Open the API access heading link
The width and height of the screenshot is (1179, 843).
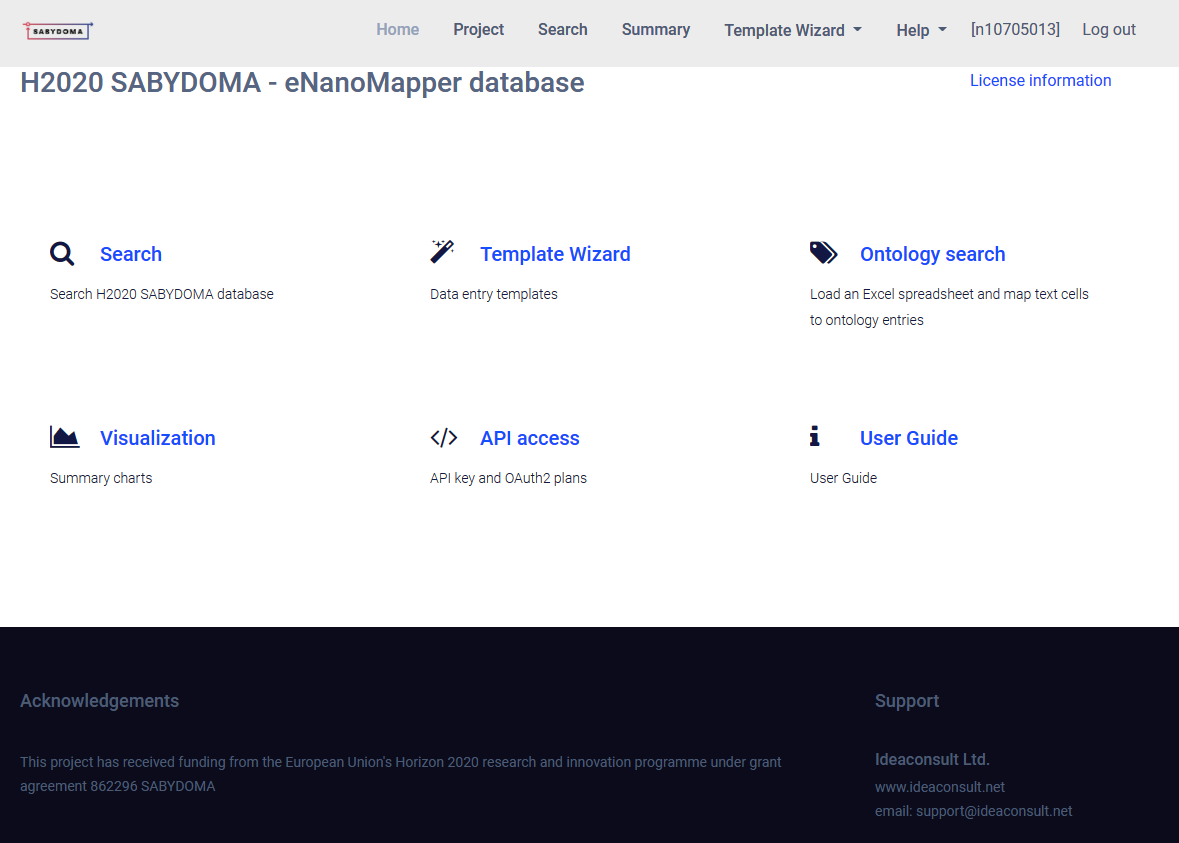[529, 438]
